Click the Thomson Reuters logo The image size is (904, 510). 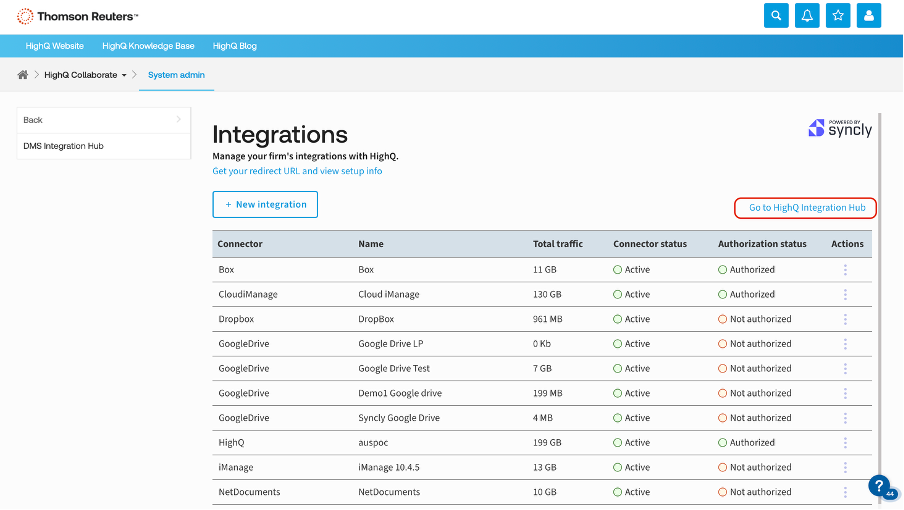[x=77, y=16]
